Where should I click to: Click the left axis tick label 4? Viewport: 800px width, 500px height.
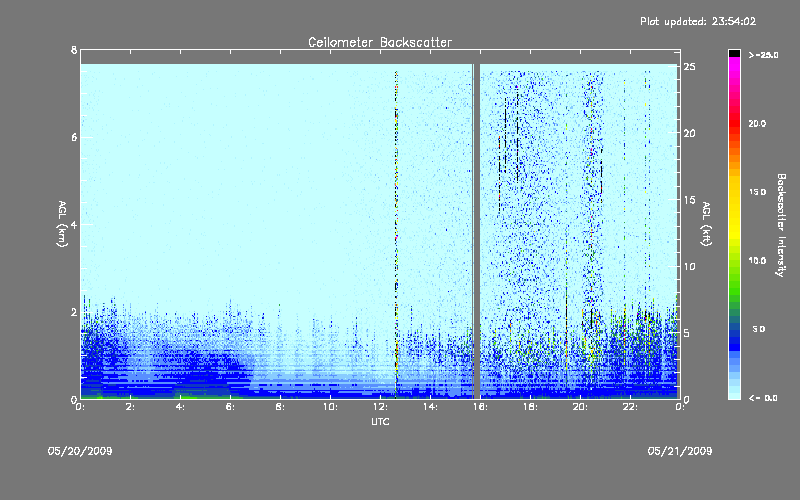[x=74, y=224]
